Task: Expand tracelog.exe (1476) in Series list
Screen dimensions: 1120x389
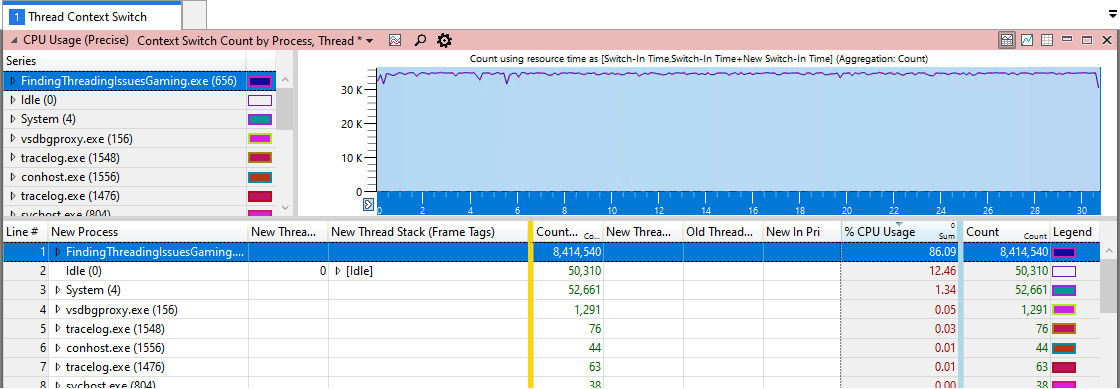Action: click(12, 196)
